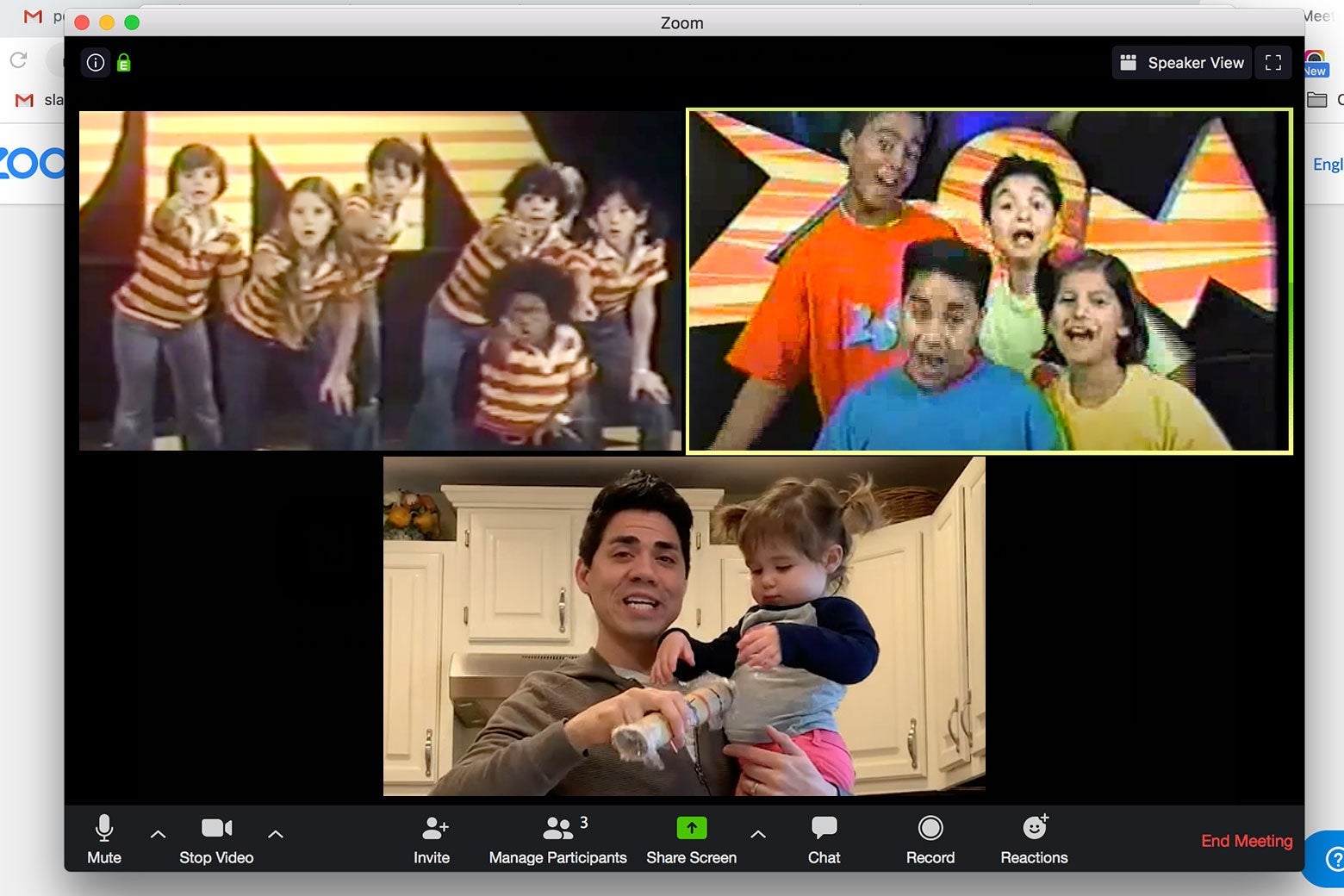Image resolution: width=1344 pixels, height=896 pixels.
Task: Click the English language link
Action: point(1328,164)
